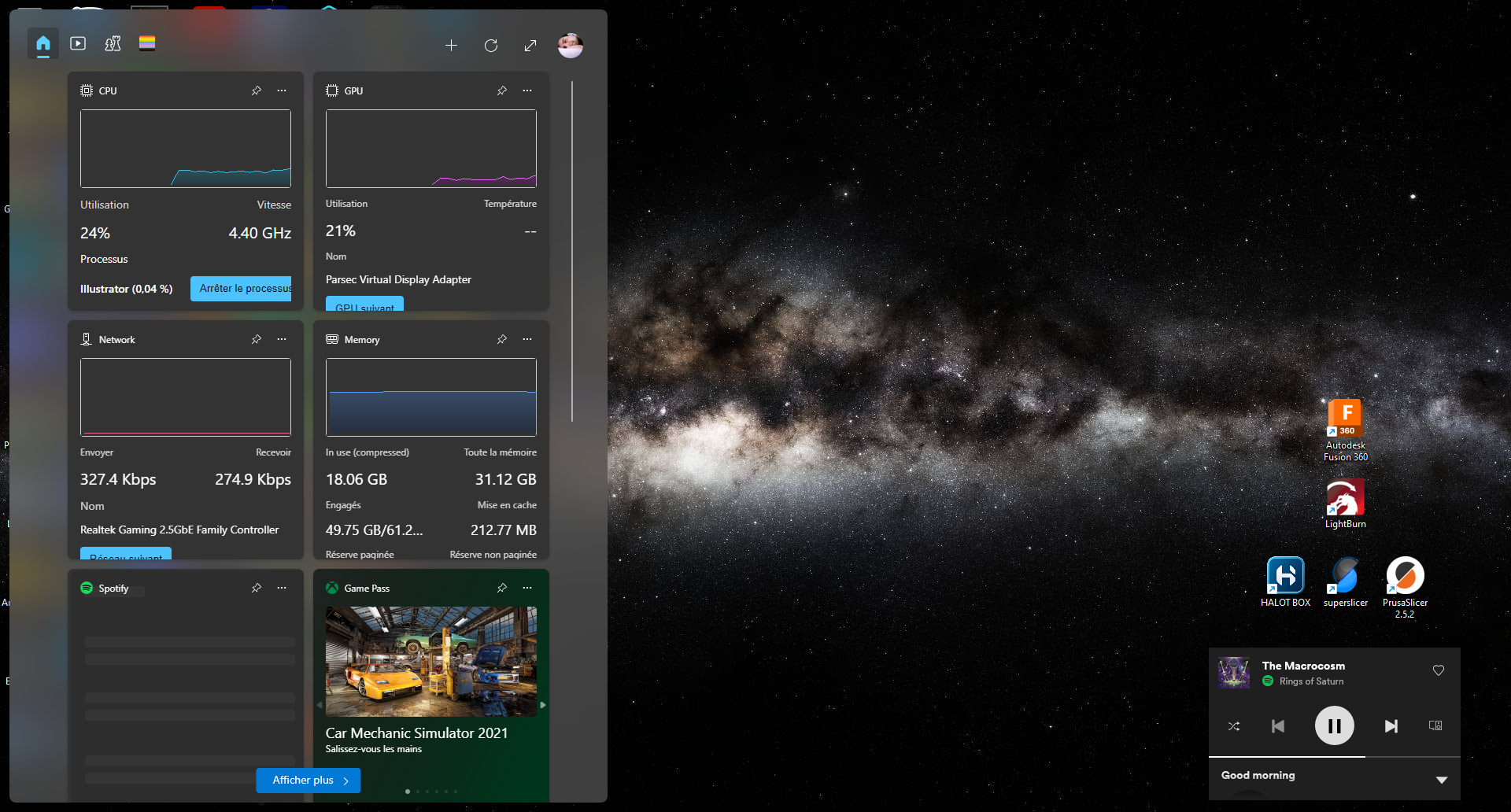
Task: Click the widgets panel scrollbar
Action: coord(572,250)
